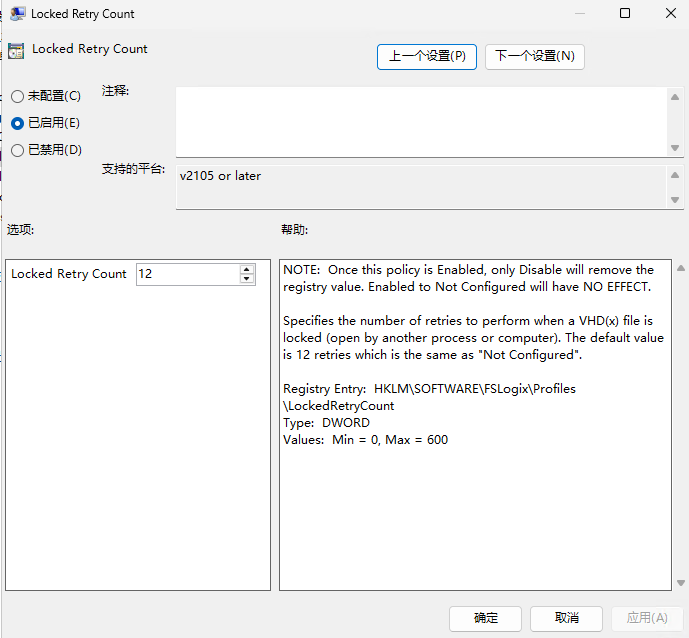The width and height of the screenshot is (689, 638).
Task: Select the 已启用 radio button
Action: pos(17,123)
